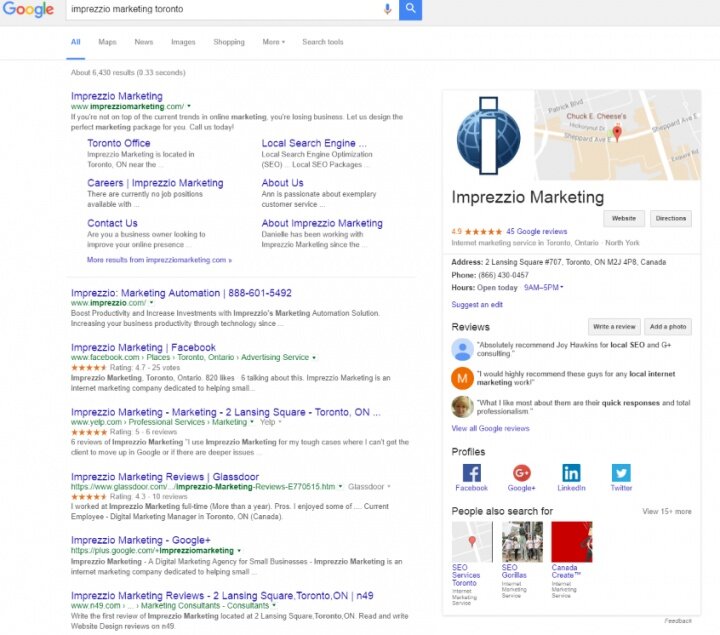This screenshot has height=635, width=720.
Task: Click the Imprezzio globe logo image
Action: point(489,136)
